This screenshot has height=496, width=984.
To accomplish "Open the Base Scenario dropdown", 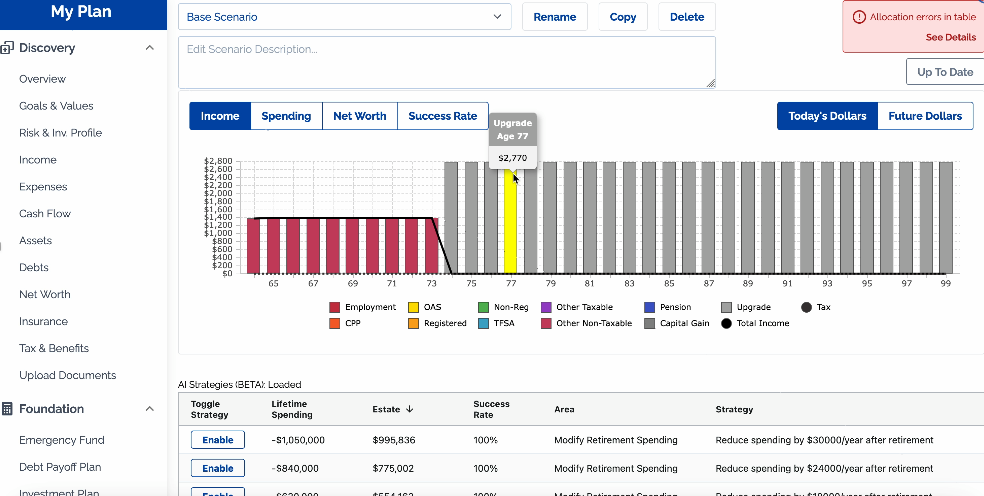I will (x=344, y=17).
